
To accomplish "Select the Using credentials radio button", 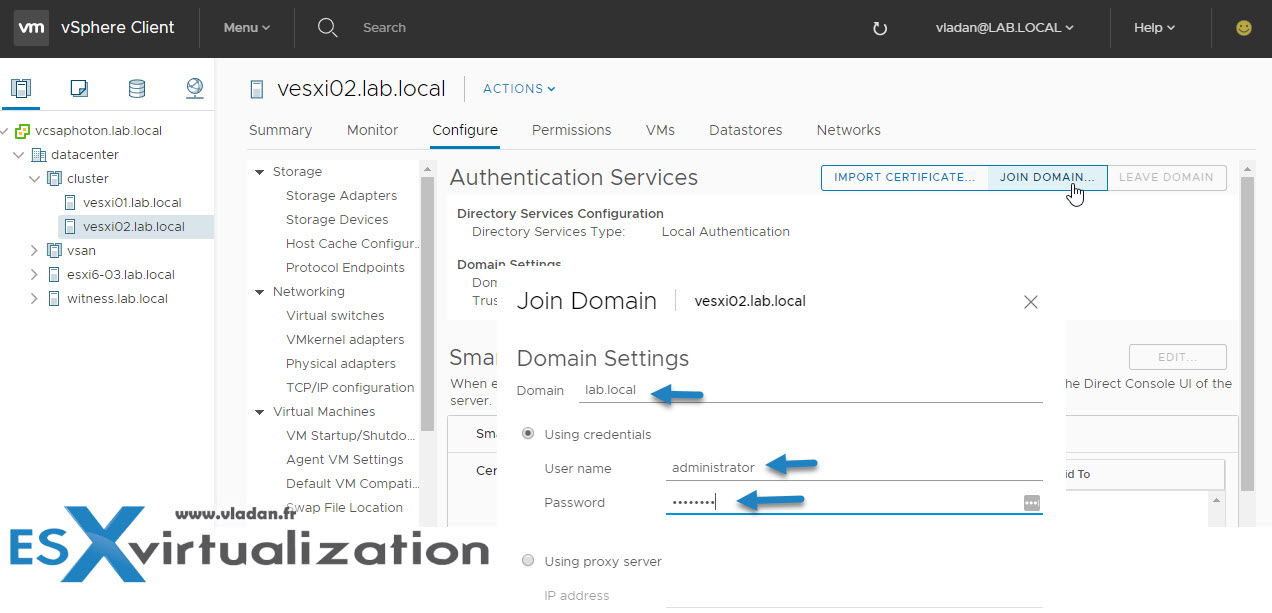I will [528, 434].
